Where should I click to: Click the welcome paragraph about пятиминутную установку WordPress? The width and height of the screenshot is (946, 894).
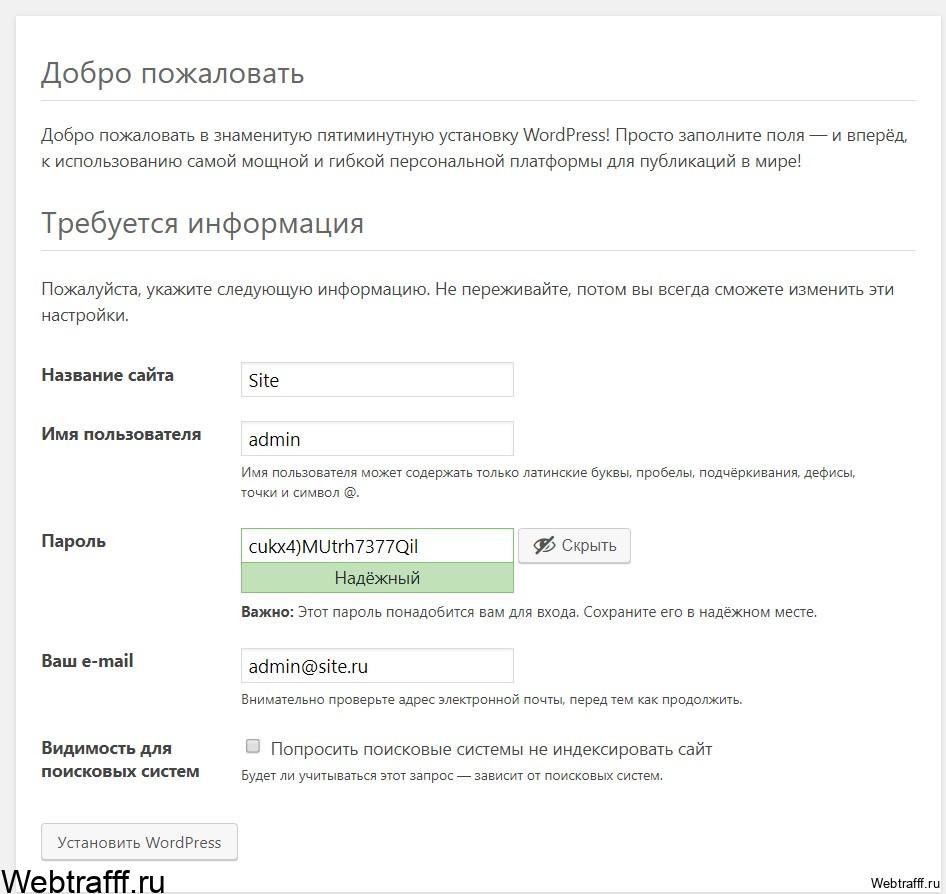click(474, 148)
